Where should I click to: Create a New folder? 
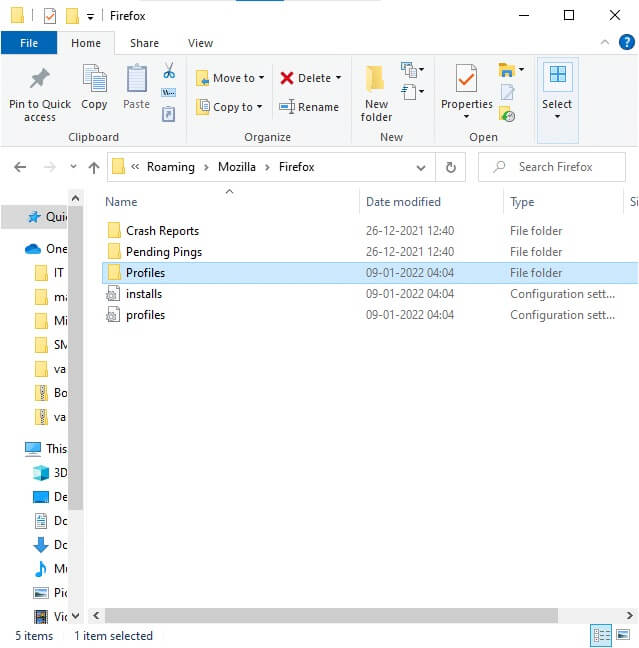point(376,93)
